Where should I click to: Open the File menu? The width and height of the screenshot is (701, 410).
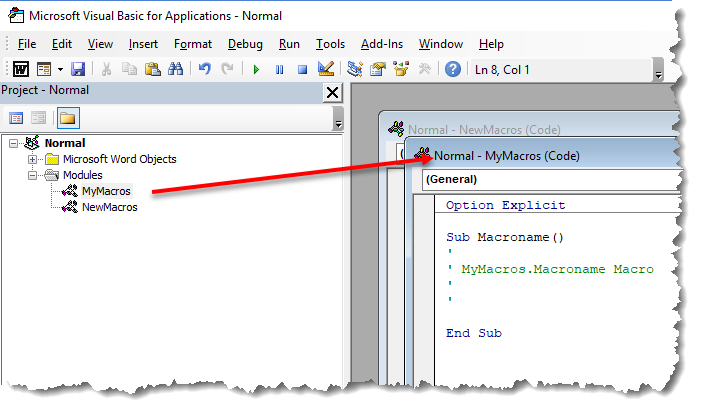click(x=27, y=44)
